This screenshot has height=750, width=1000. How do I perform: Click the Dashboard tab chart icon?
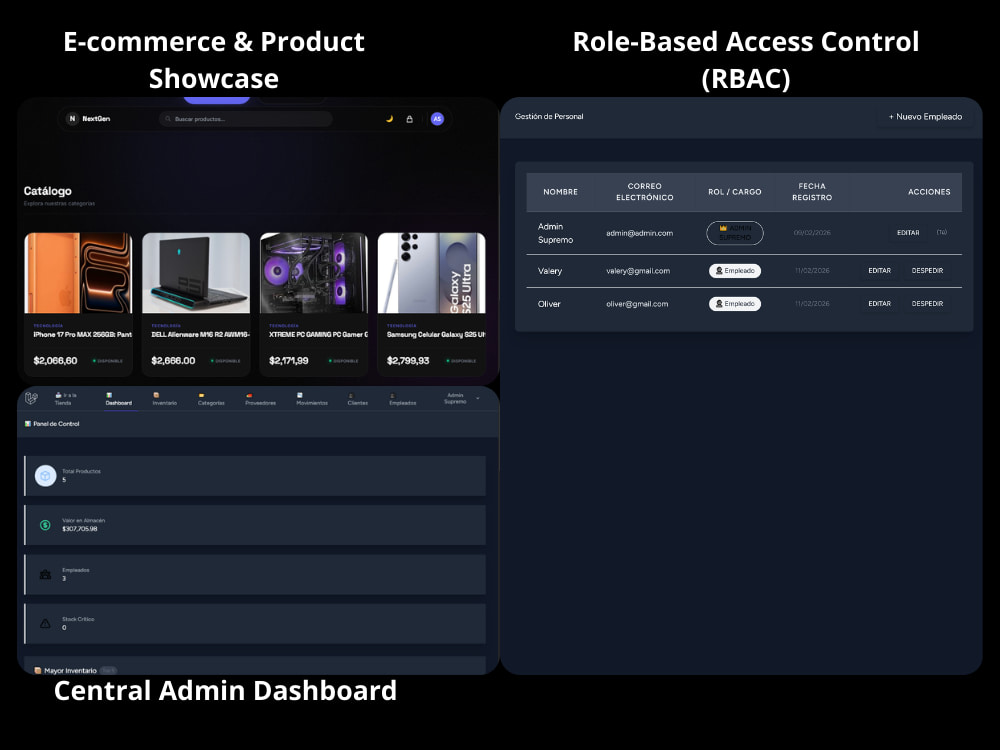[x=109, y=395]
